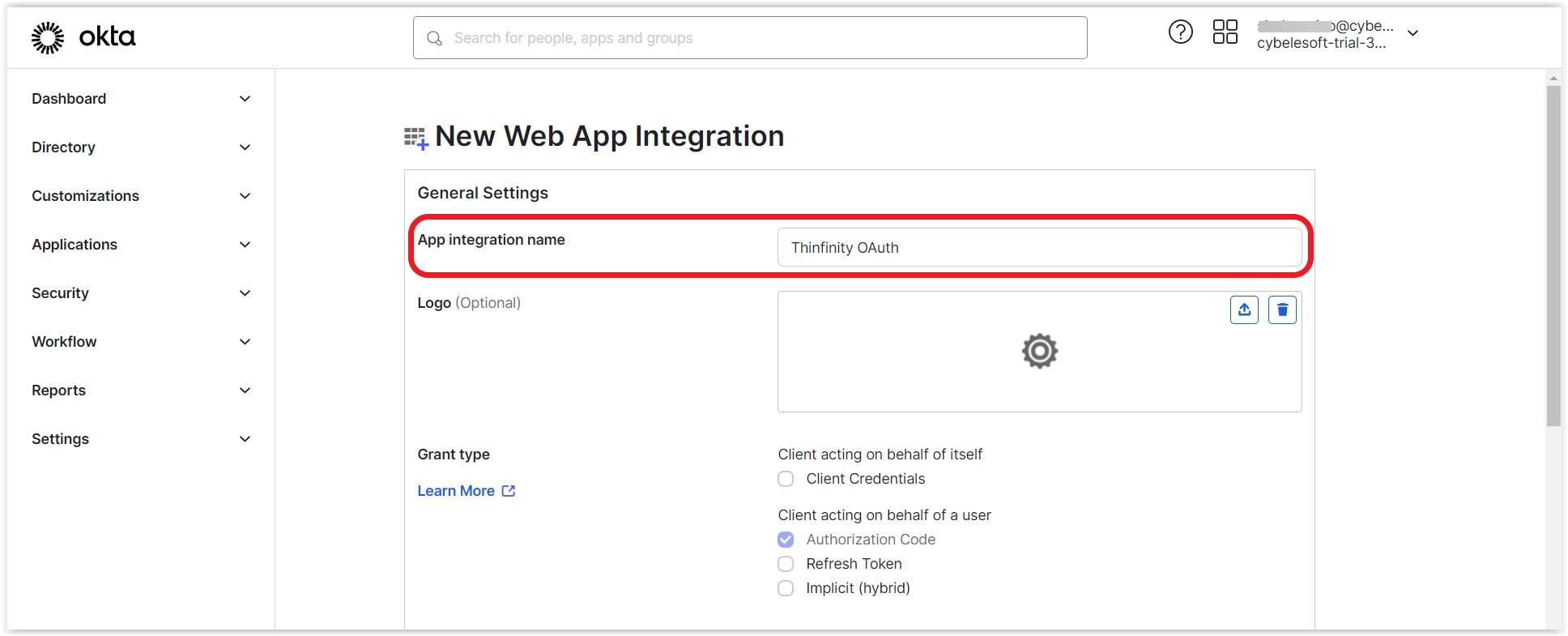Click the delete logo trash icon

pyautogui.click(x=1282, y=309)
